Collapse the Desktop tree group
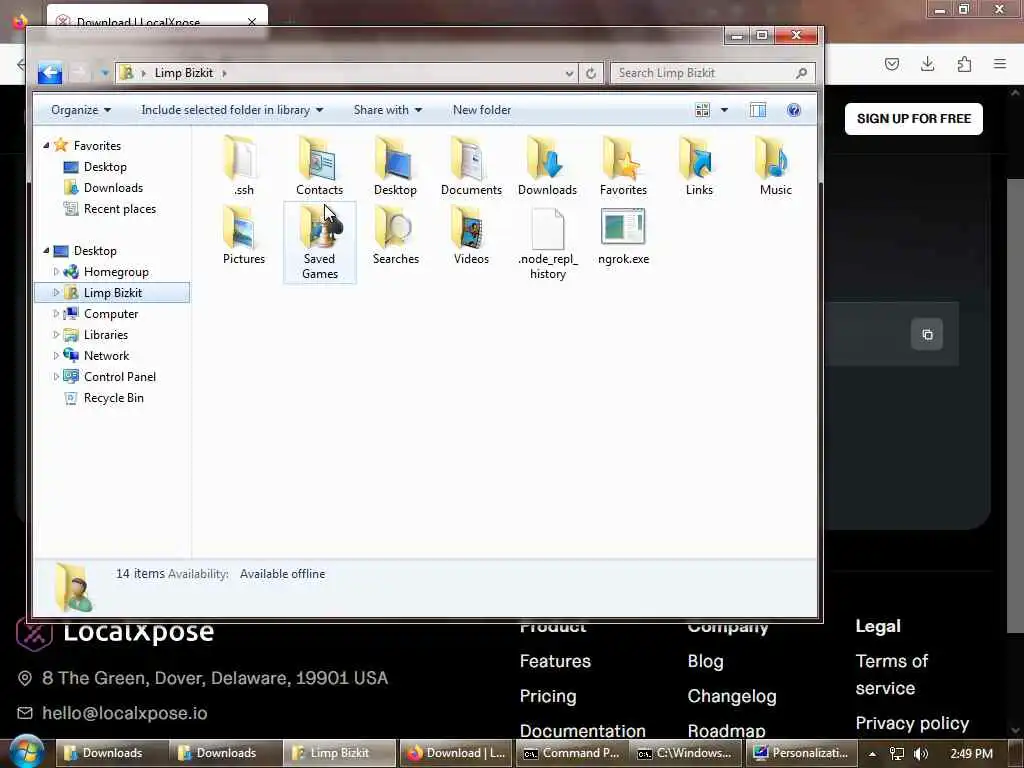This screenshot has width=1024, height=768. (46, 250)
